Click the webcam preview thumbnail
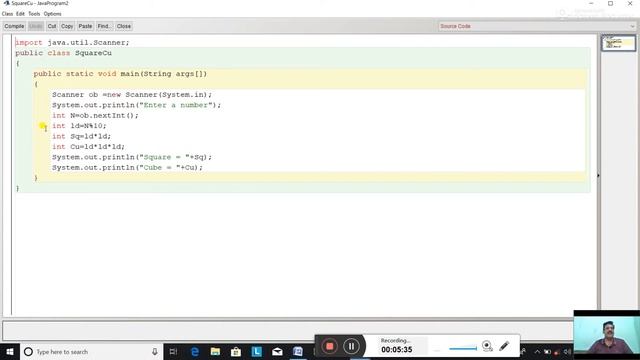The width and height of the screenshot is (640, 360). (607, 335)
